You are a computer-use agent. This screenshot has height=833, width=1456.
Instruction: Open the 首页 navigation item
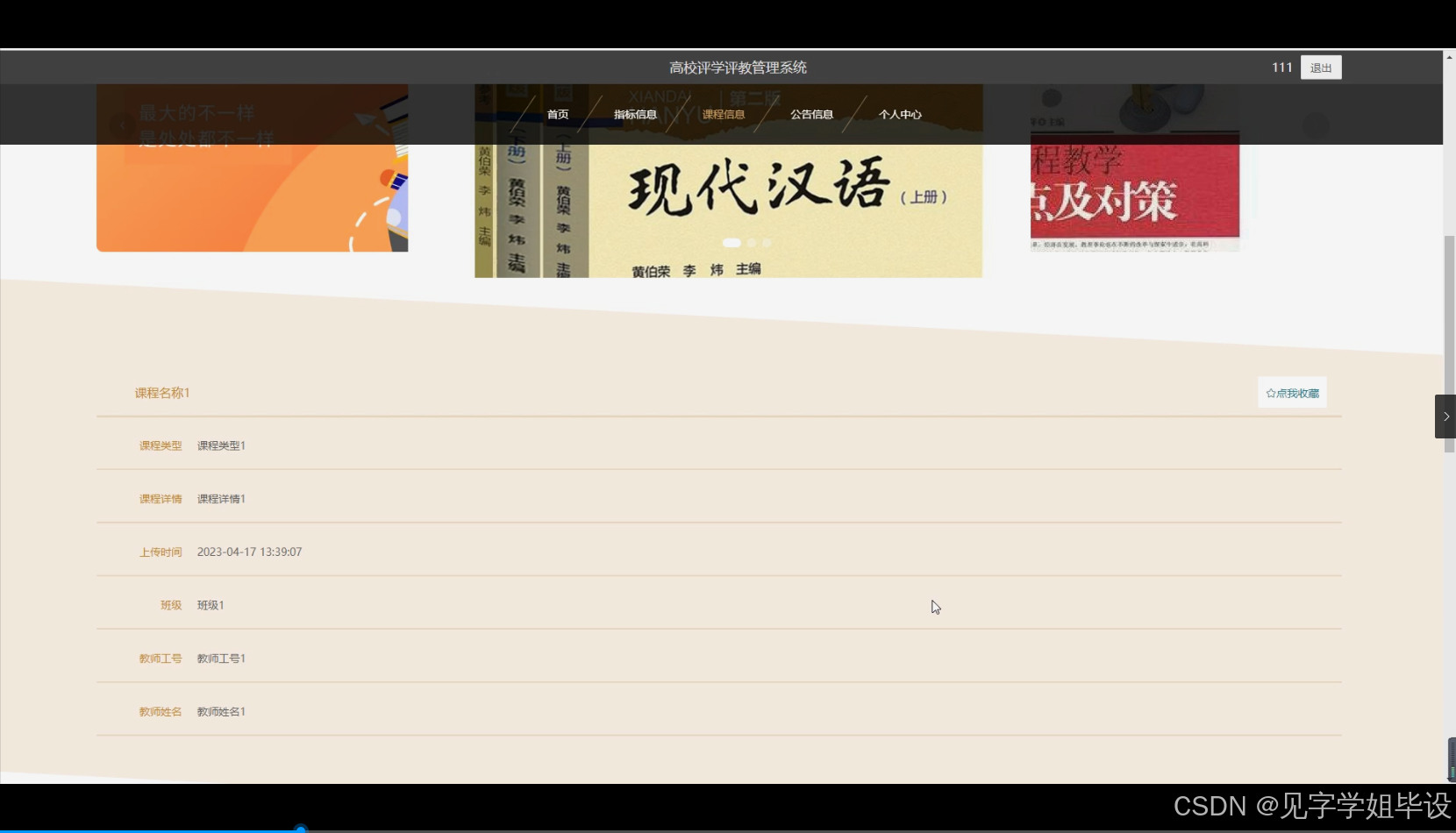[557, 114]
